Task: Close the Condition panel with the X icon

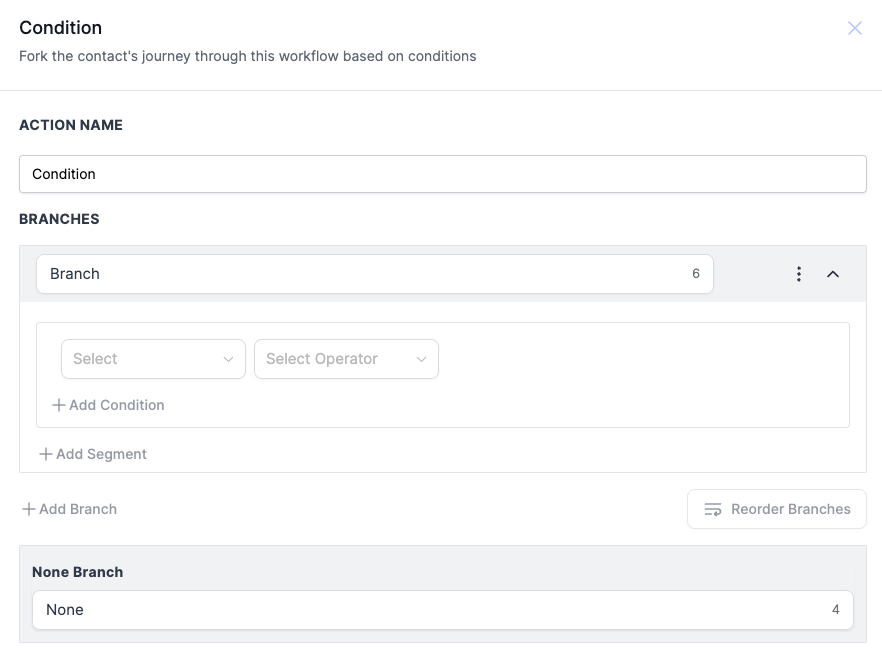Action: [854, 28]
